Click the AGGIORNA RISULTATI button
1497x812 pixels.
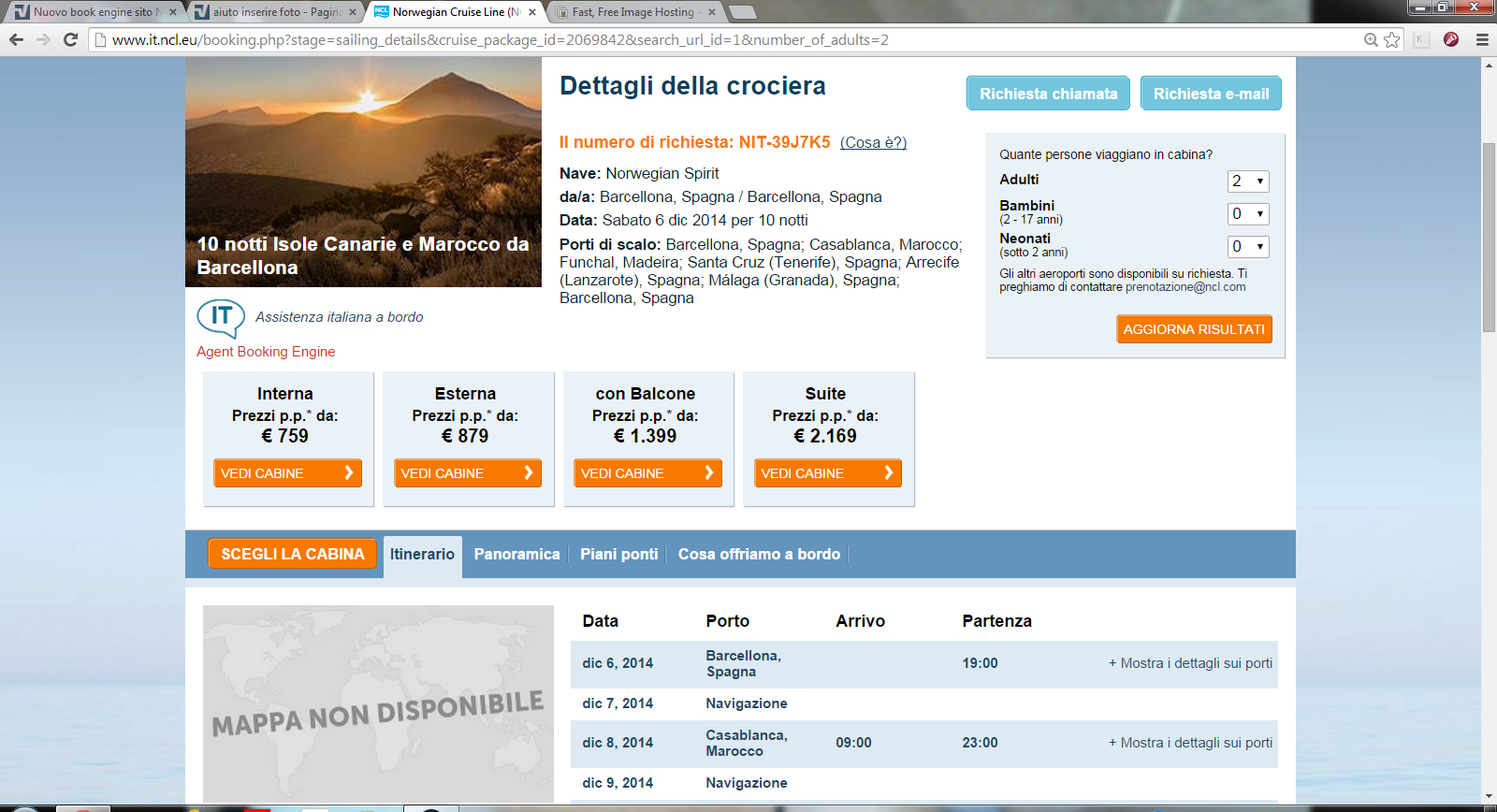coord(1194,329)
